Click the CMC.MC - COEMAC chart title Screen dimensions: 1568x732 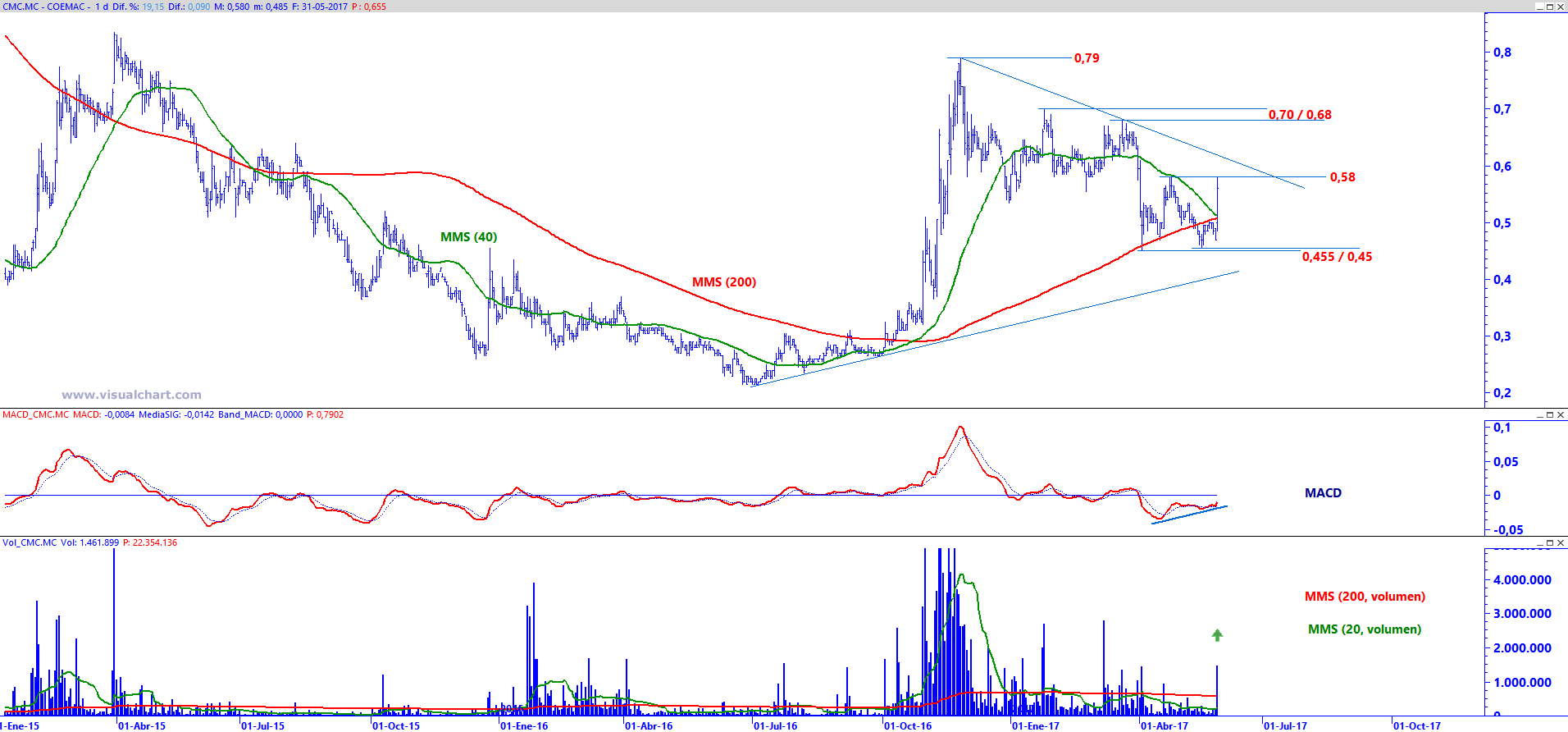tap(44, 7)
